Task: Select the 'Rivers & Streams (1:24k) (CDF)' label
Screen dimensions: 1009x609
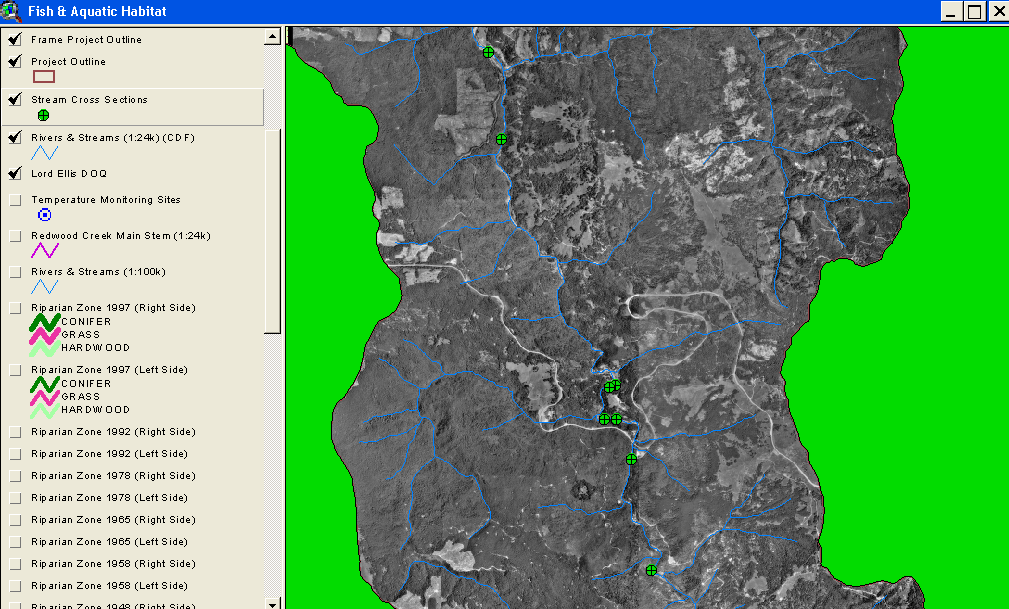Action: [113, 137]
